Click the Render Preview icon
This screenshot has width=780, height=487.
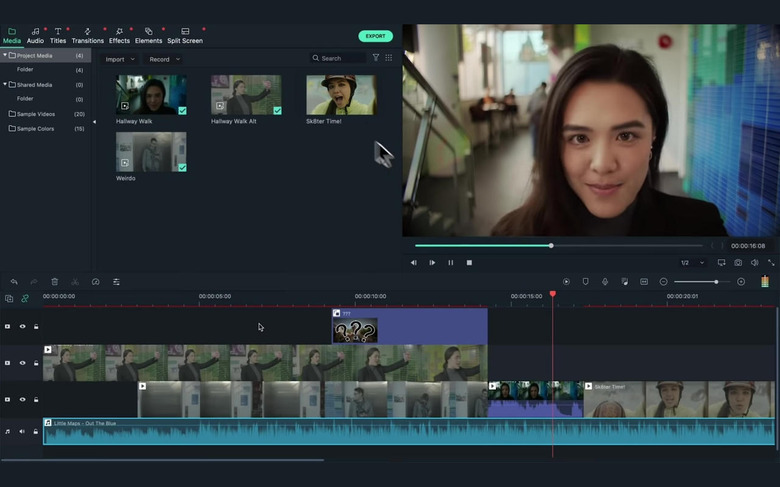[x=566, y=282]
